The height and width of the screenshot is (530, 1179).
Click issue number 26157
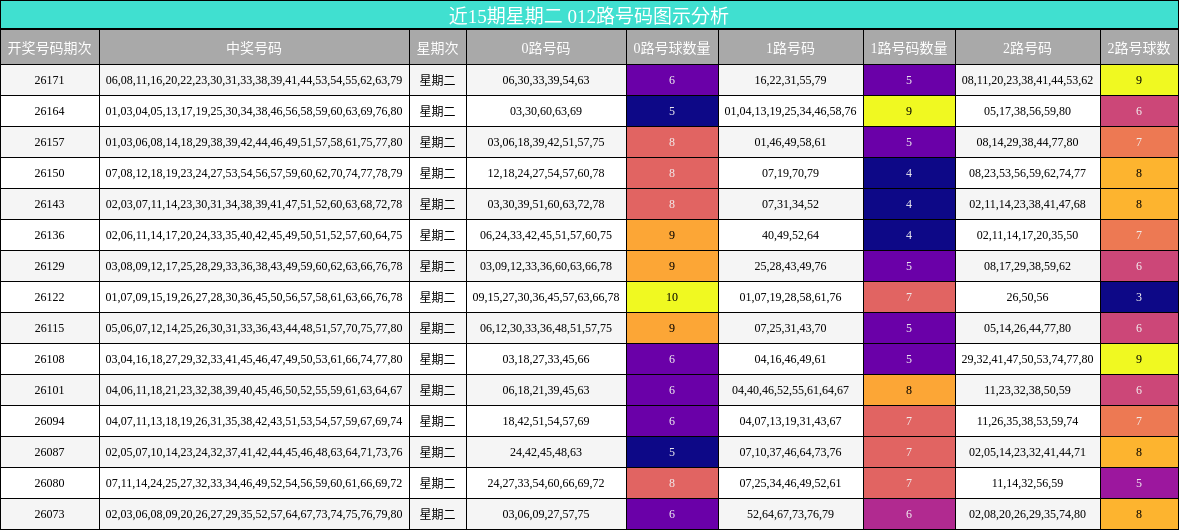click(50, 142)
